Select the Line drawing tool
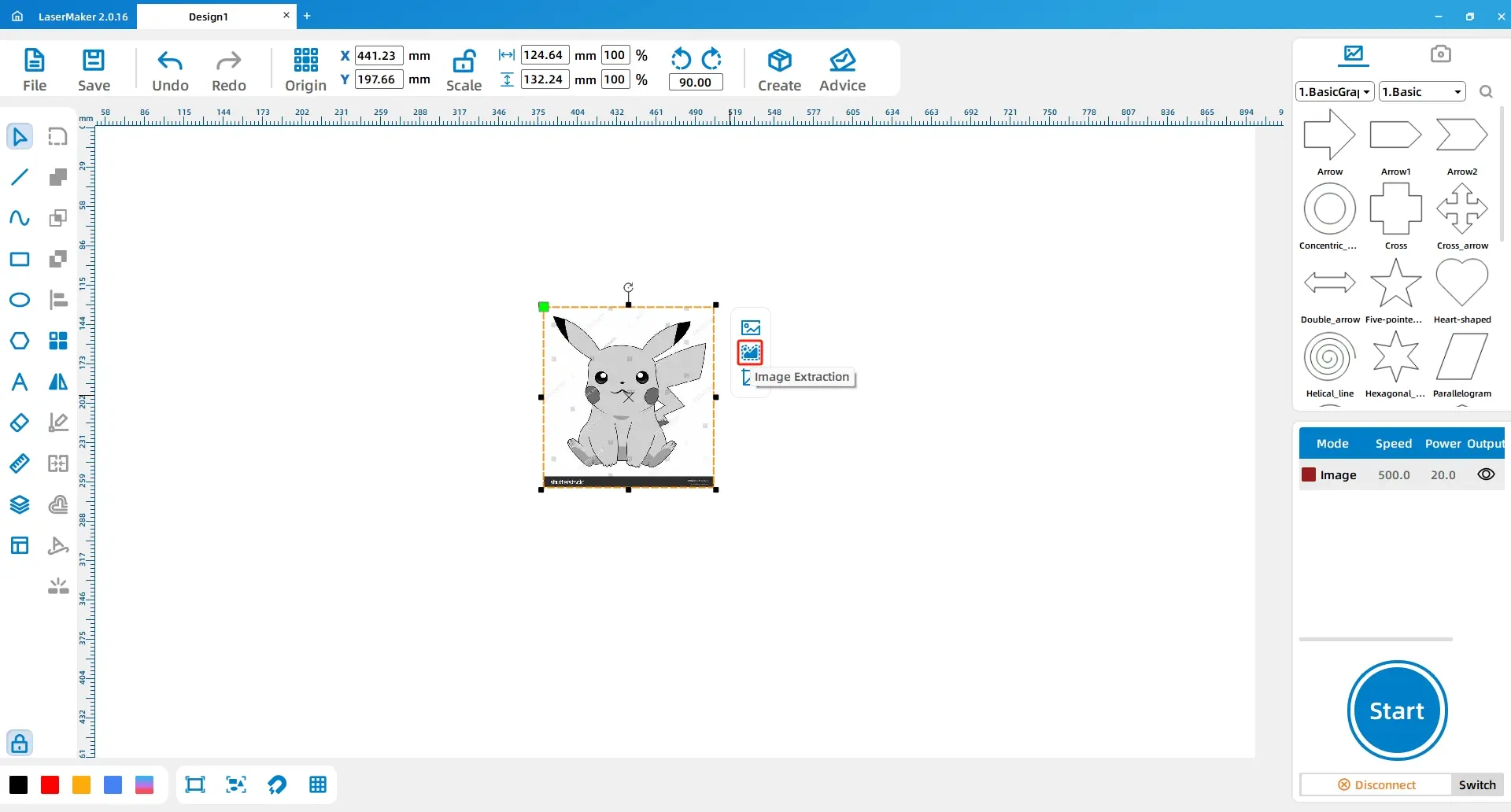 pyautogui.click(x=20, y=177)
